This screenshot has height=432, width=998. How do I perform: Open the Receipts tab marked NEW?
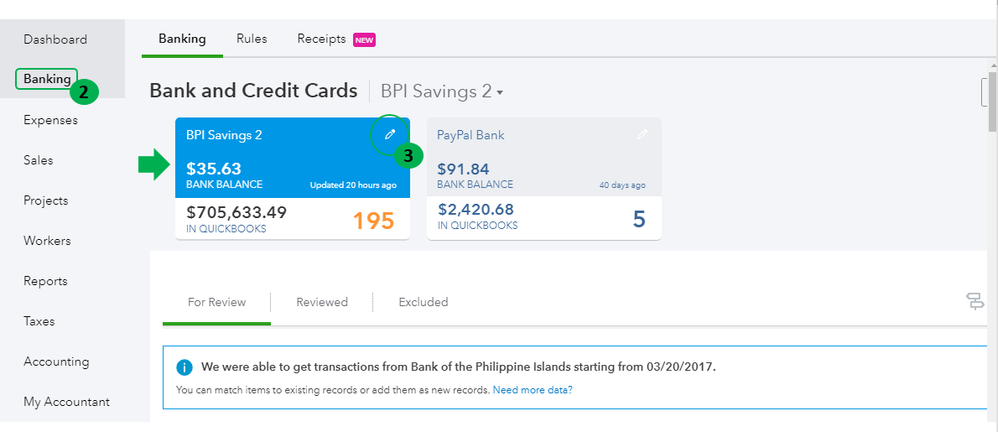[322, 39]
